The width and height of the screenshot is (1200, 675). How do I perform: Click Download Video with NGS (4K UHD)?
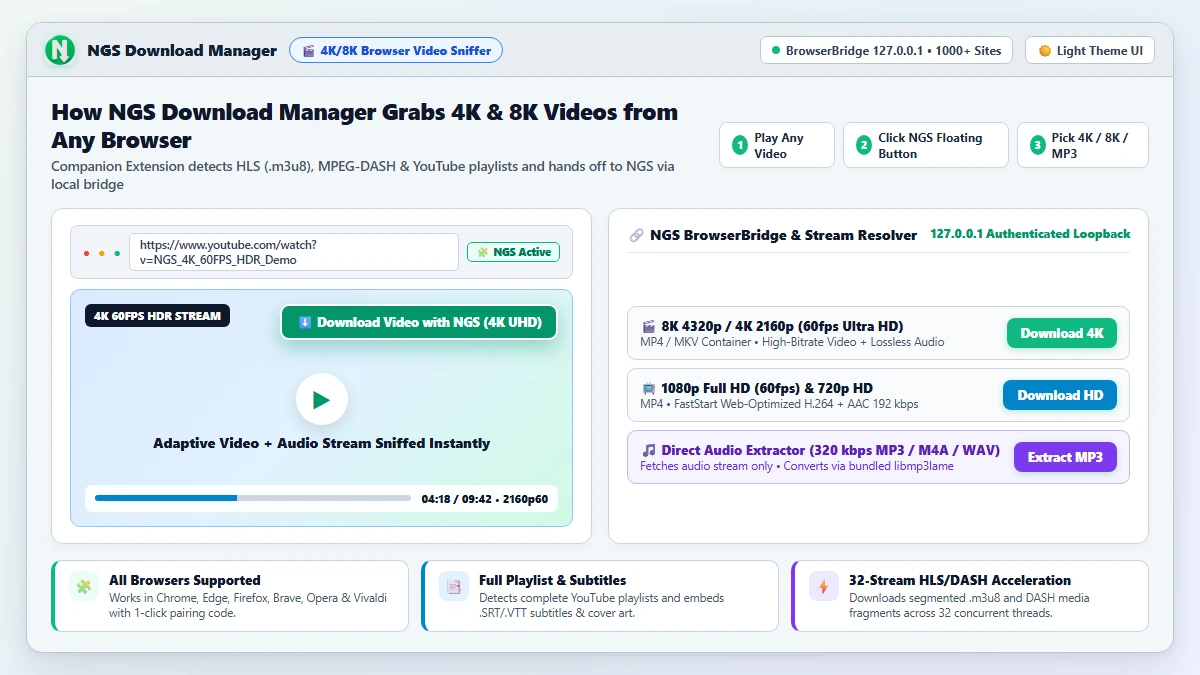[x=418, y=322]
